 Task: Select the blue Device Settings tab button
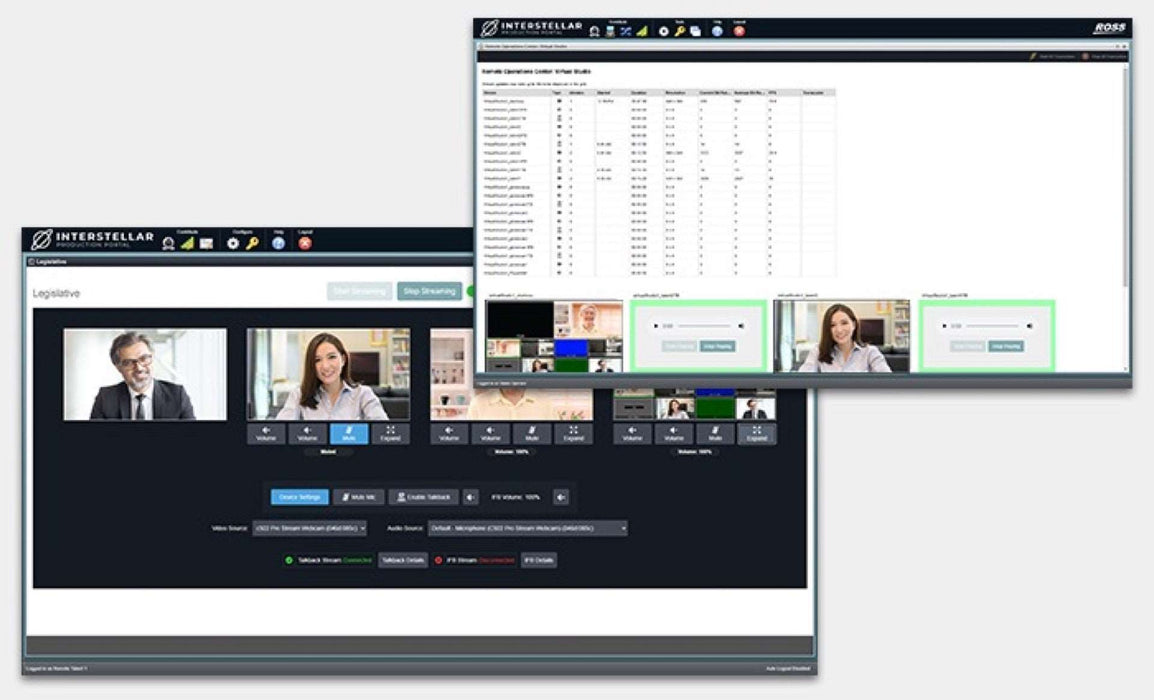[299, 497]
